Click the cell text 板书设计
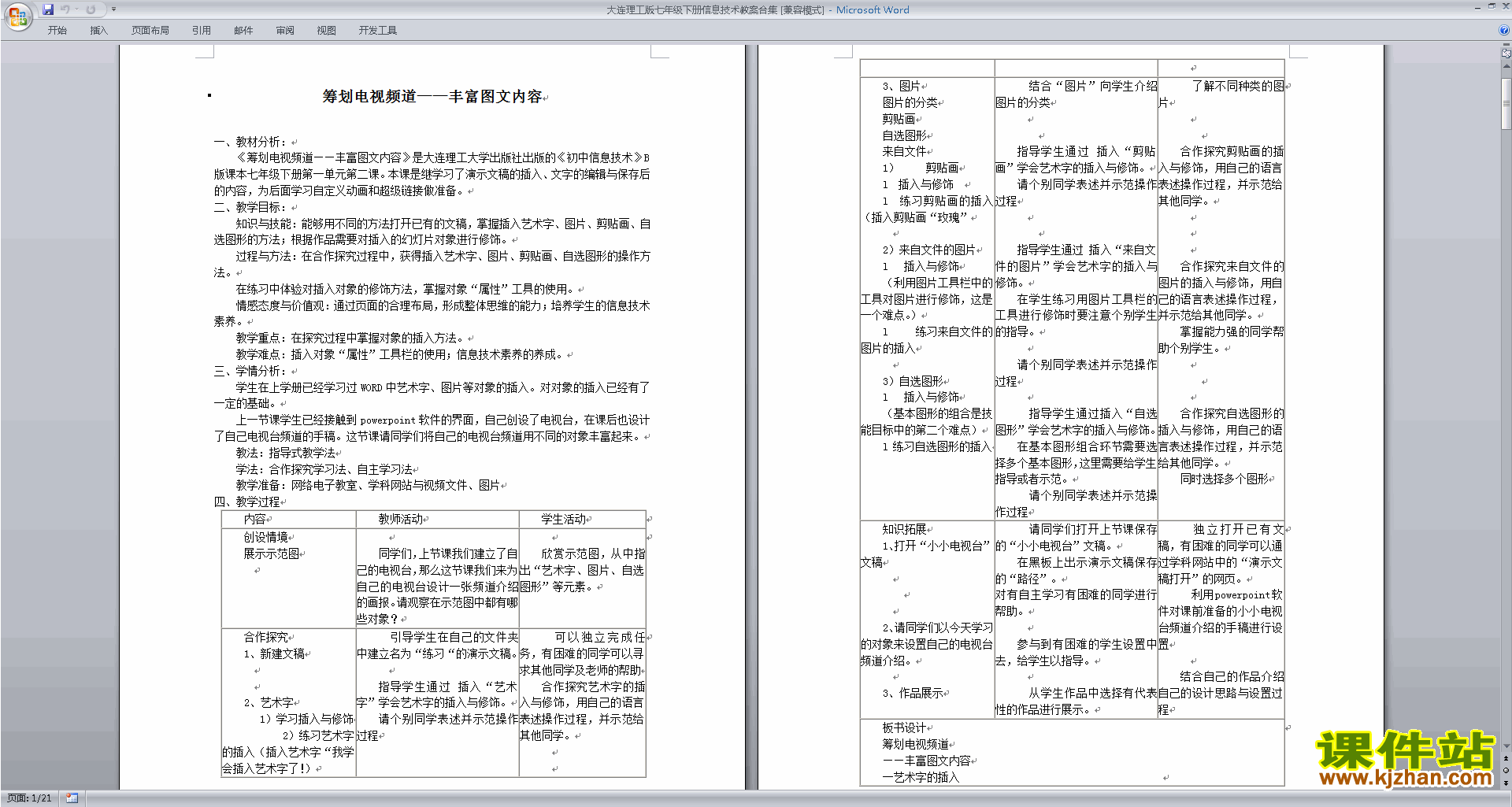This screenshot has width=1512, height=807. 904,727
